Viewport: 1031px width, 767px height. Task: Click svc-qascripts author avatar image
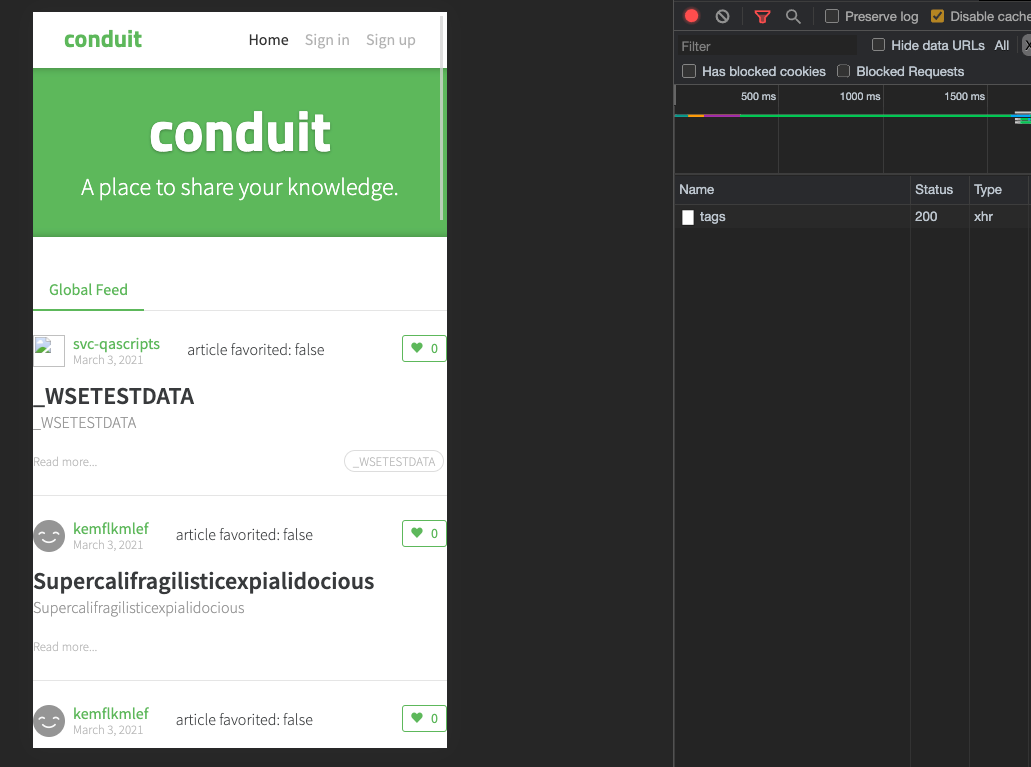pyautogui.click(x=49, y=351)
